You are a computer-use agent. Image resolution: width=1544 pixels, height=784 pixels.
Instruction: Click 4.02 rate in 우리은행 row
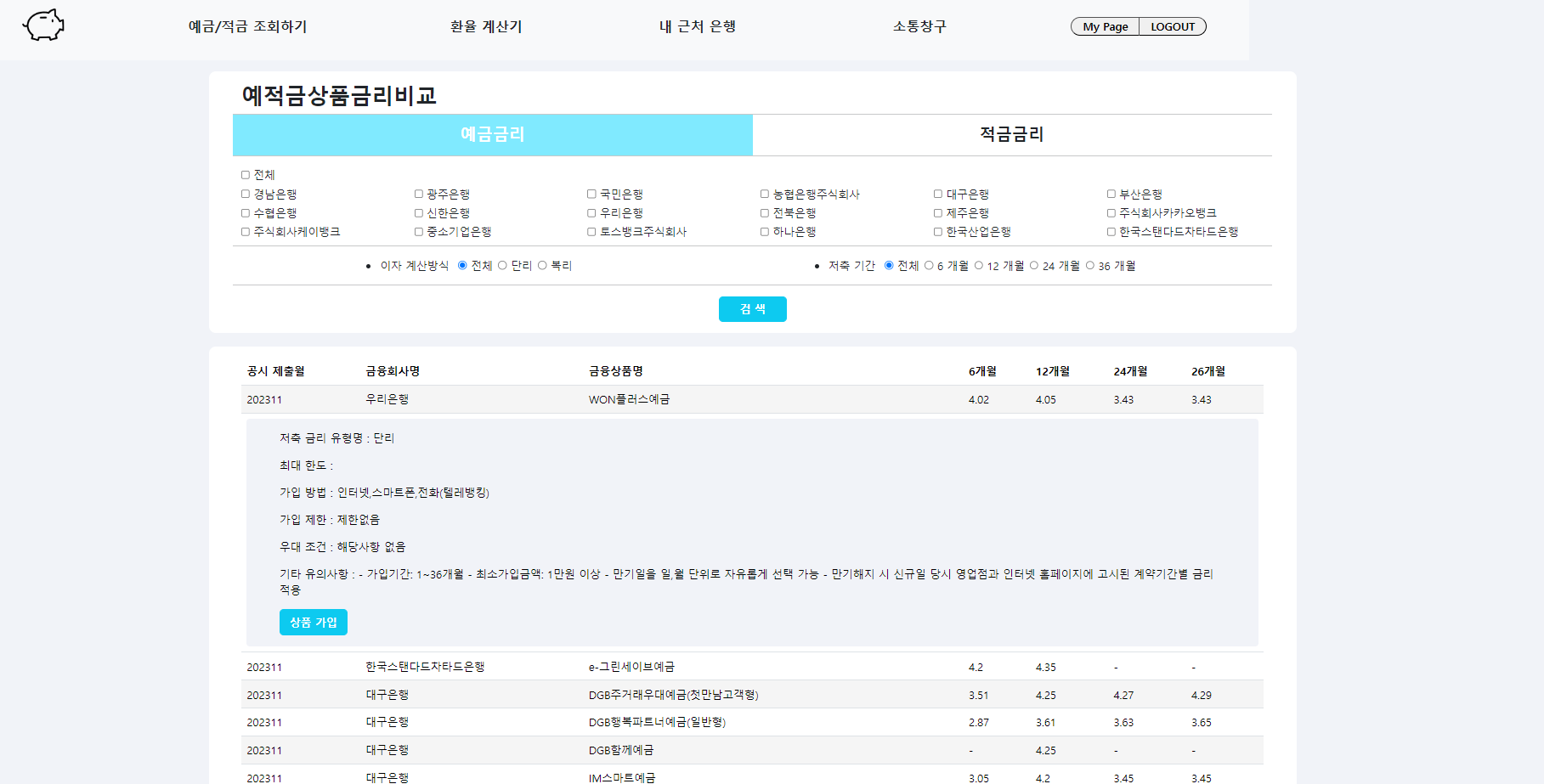[979, 400]
